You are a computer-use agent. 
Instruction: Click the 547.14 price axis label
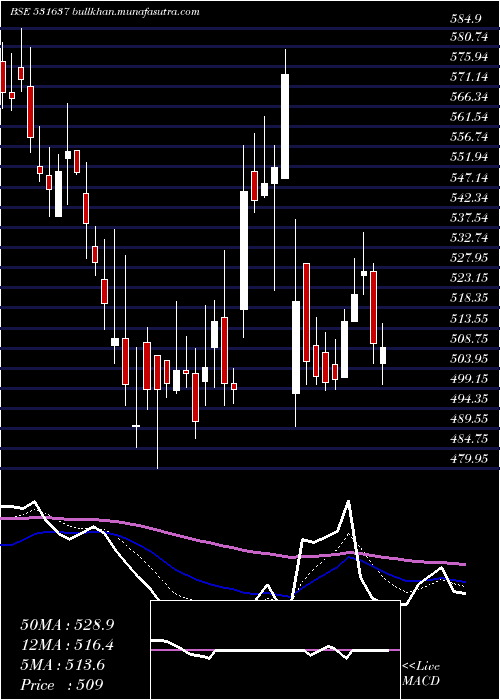pos(469,178)
